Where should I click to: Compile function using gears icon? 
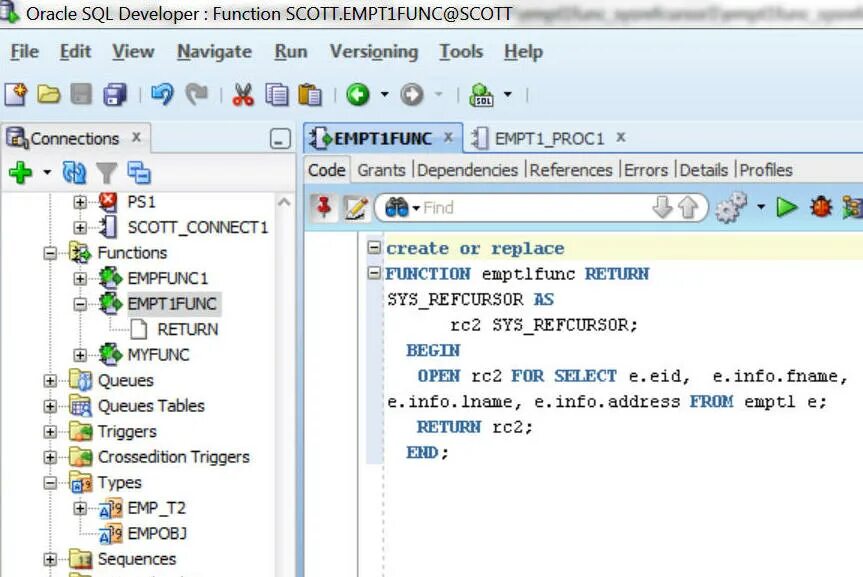731,208
